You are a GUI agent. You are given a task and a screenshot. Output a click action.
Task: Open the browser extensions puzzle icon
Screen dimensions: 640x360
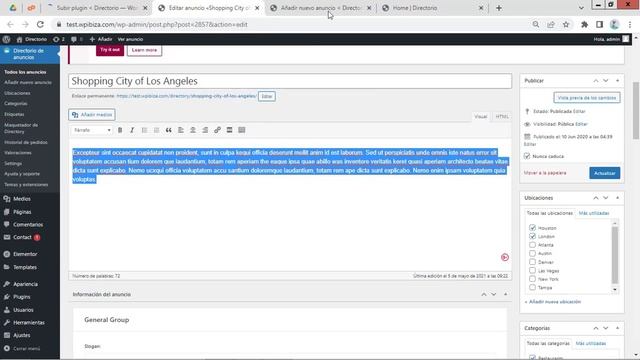[584, 24]
